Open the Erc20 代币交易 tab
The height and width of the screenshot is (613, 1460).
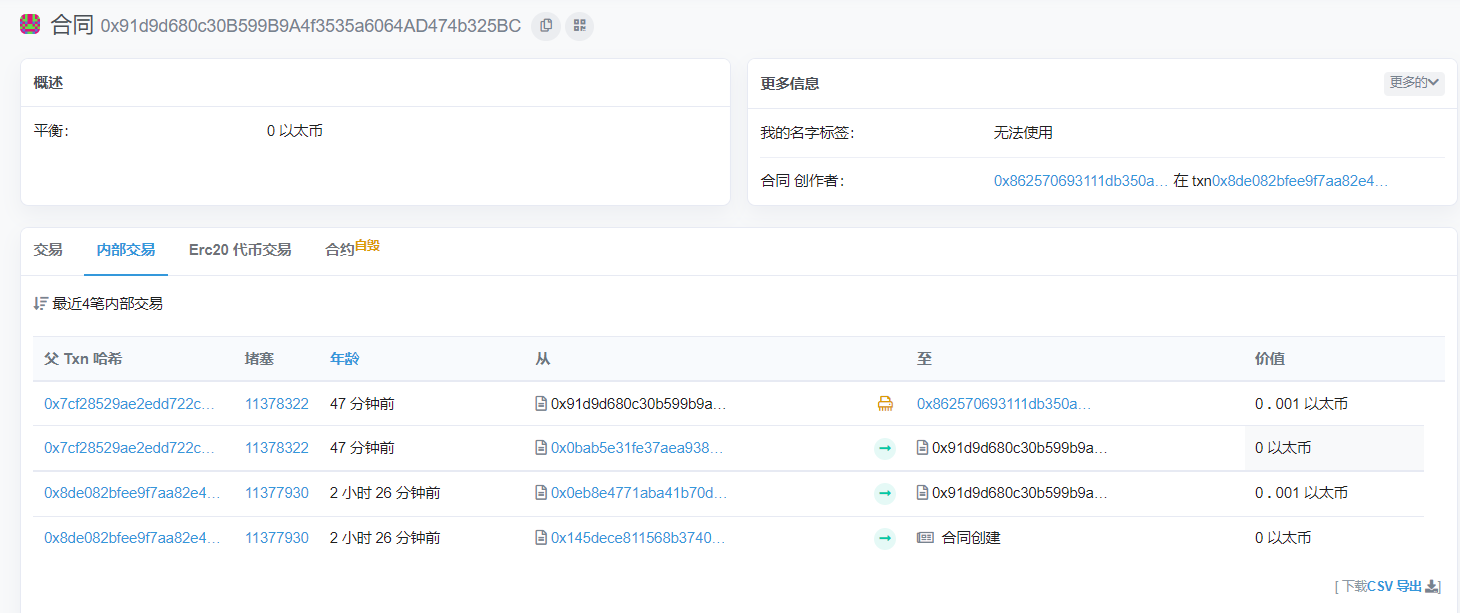click(240, 250)
